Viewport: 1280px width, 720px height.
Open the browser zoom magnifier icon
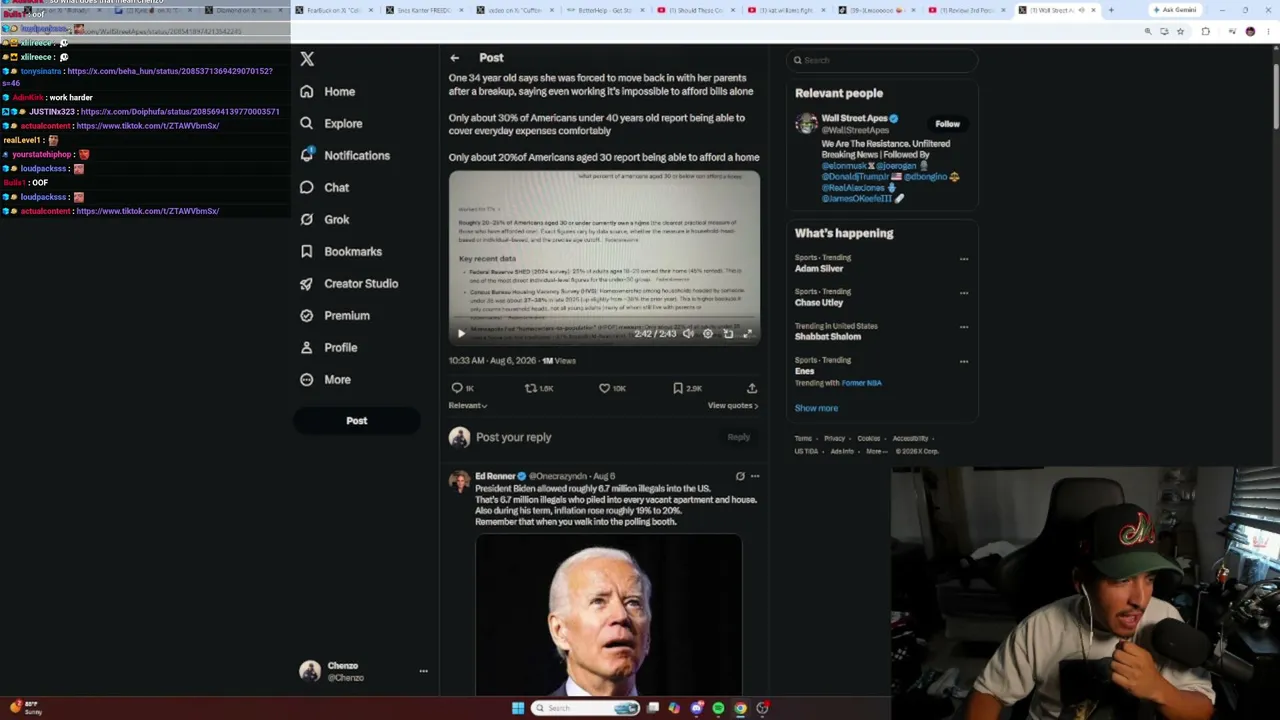(1148, 32)
